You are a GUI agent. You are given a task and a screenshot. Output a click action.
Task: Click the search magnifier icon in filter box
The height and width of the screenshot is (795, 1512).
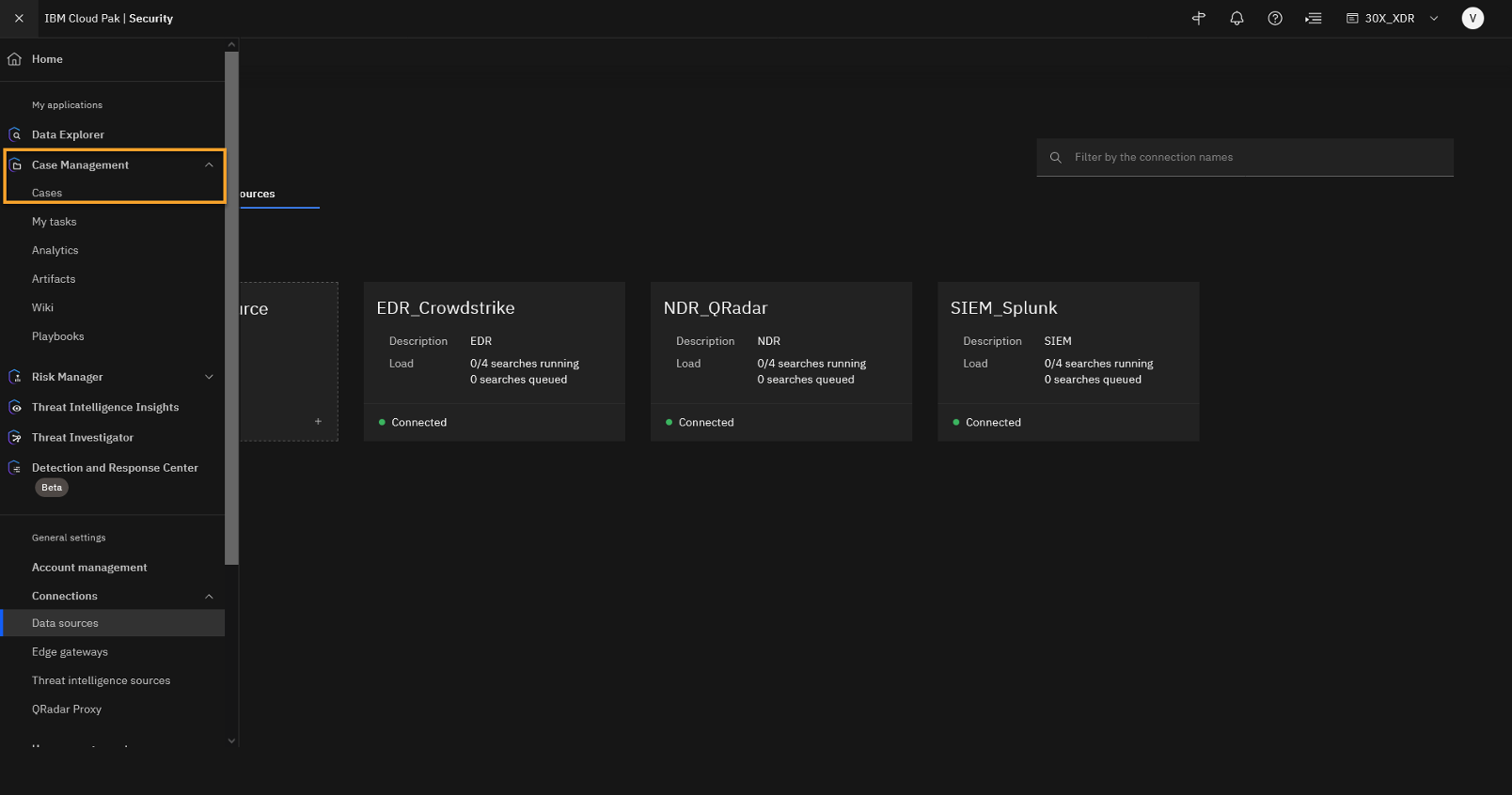[1056, 157]
